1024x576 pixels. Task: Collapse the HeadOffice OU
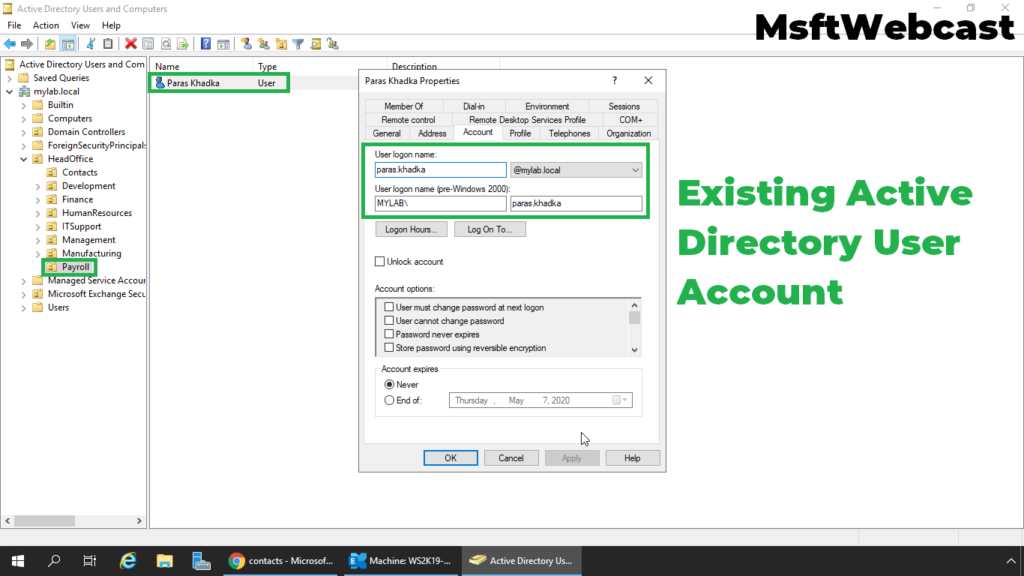click(24, 159)
